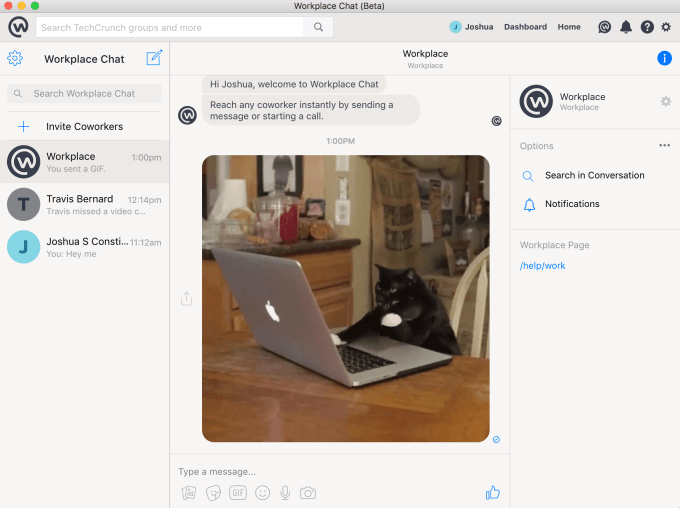680x508 pixels.
Task: Go to Dashboard in top navigation
Action: point(525,27)
